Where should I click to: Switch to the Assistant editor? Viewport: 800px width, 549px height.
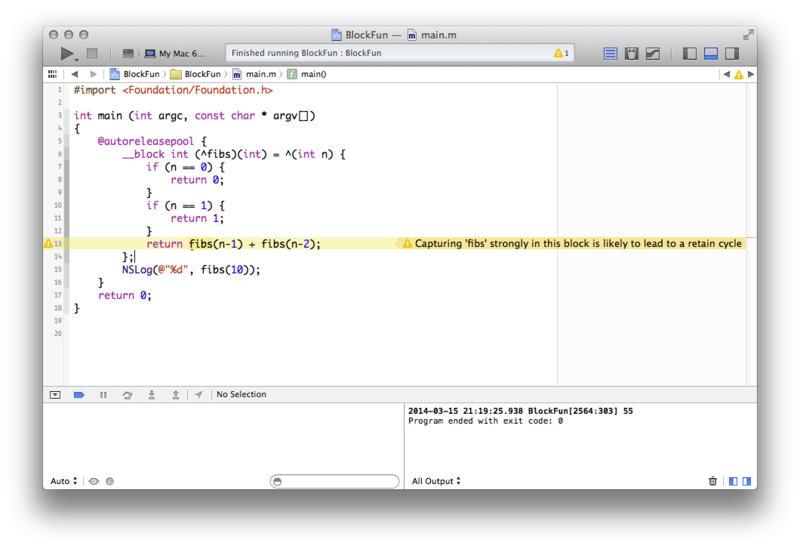click(x=632, y=53)
